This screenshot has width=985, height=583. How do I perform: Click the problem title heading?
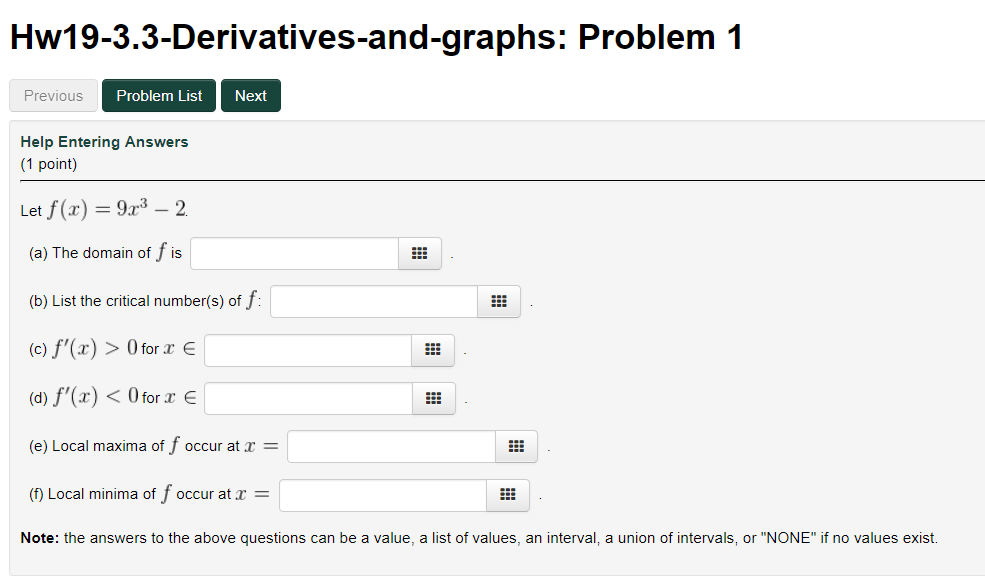[x=376, y=36]
